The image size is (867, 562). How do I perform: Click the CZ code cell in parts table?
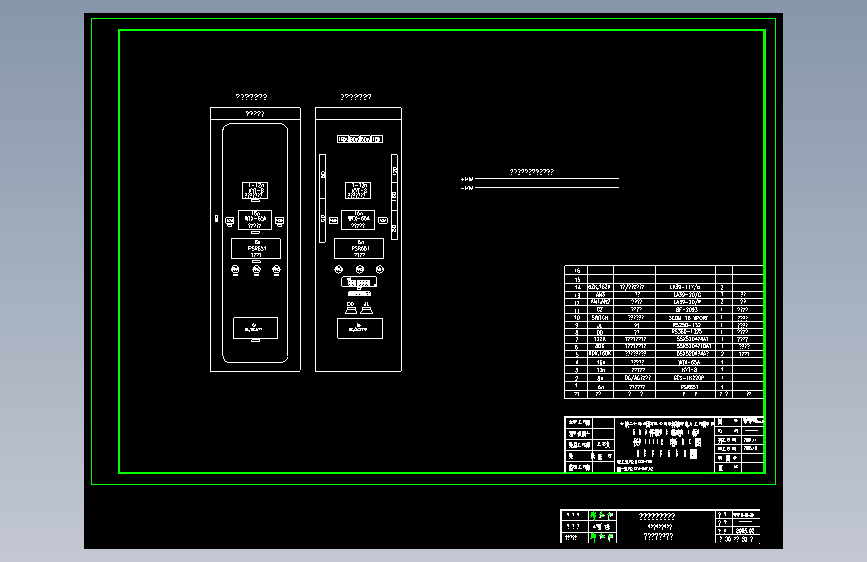pyautogui.click(x=600, y=310)
